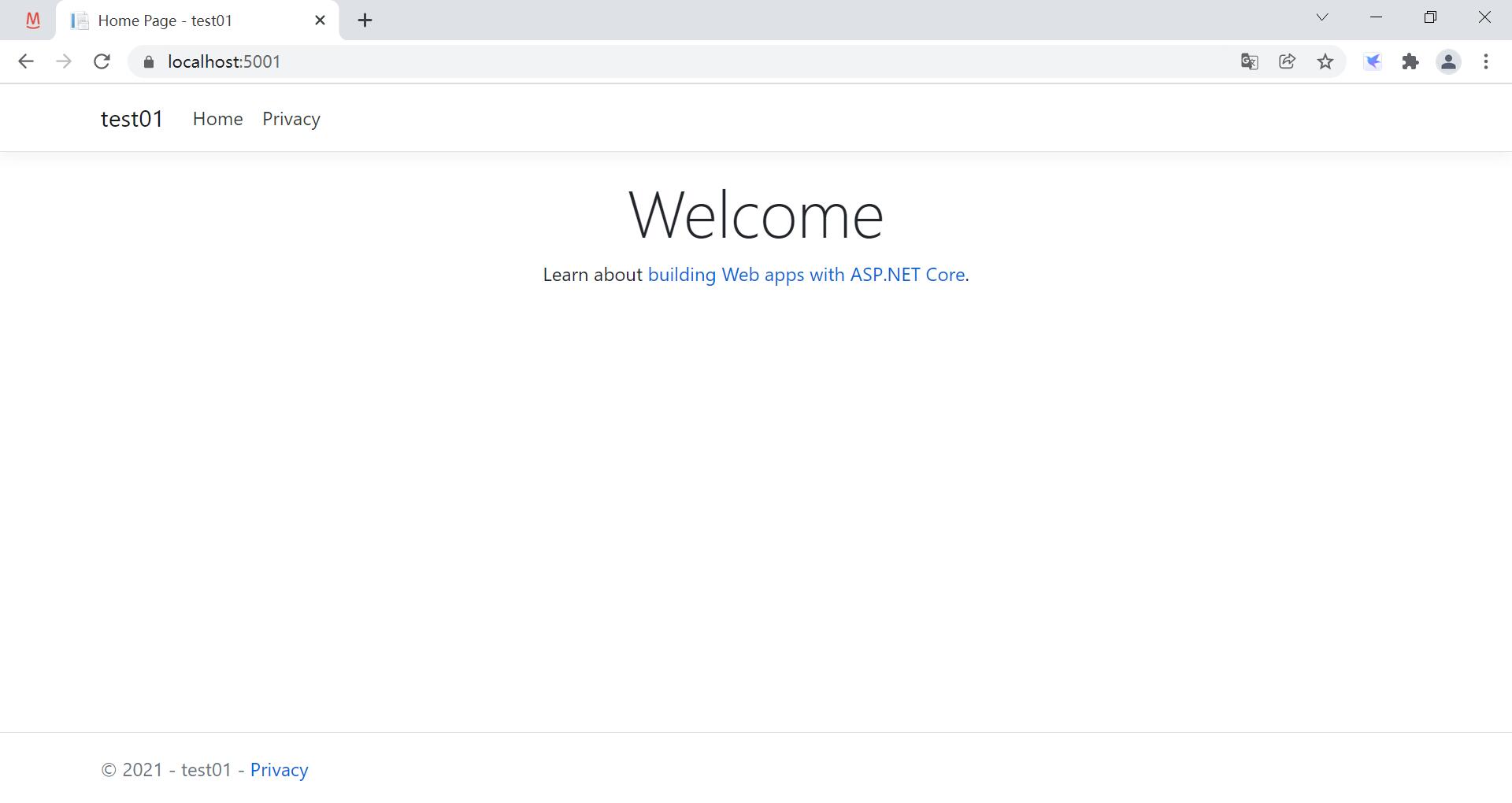Restore down the browser window

click(1430, 17)
